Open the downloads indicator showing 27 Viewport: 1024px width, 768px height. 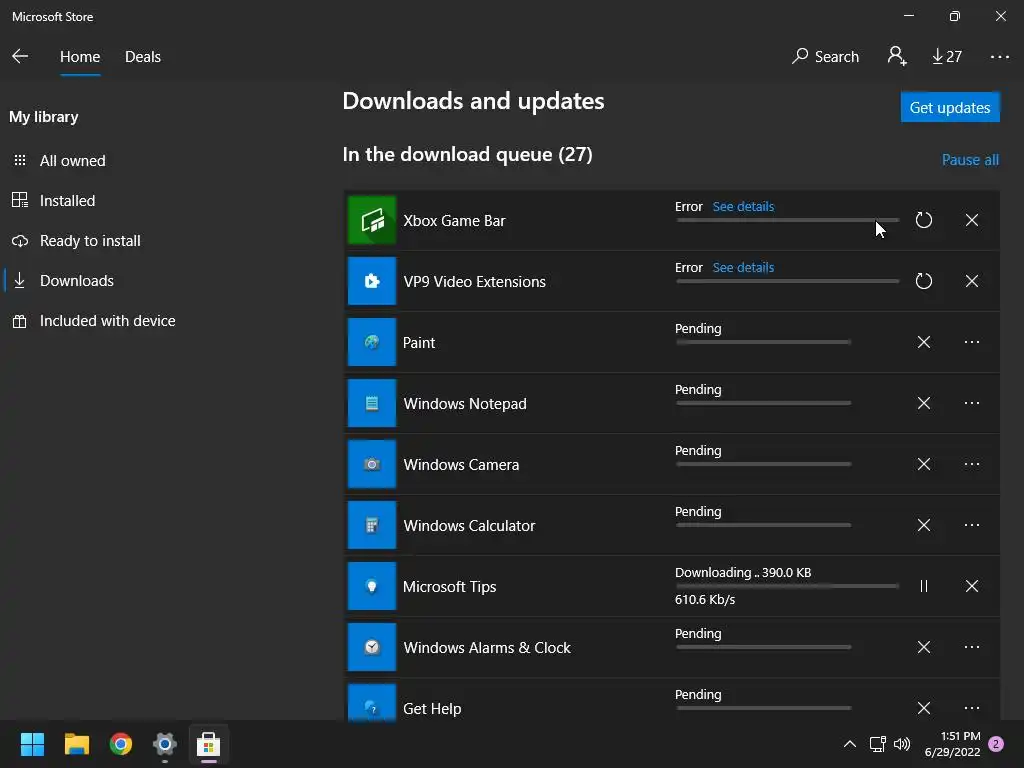pos(947,57)
